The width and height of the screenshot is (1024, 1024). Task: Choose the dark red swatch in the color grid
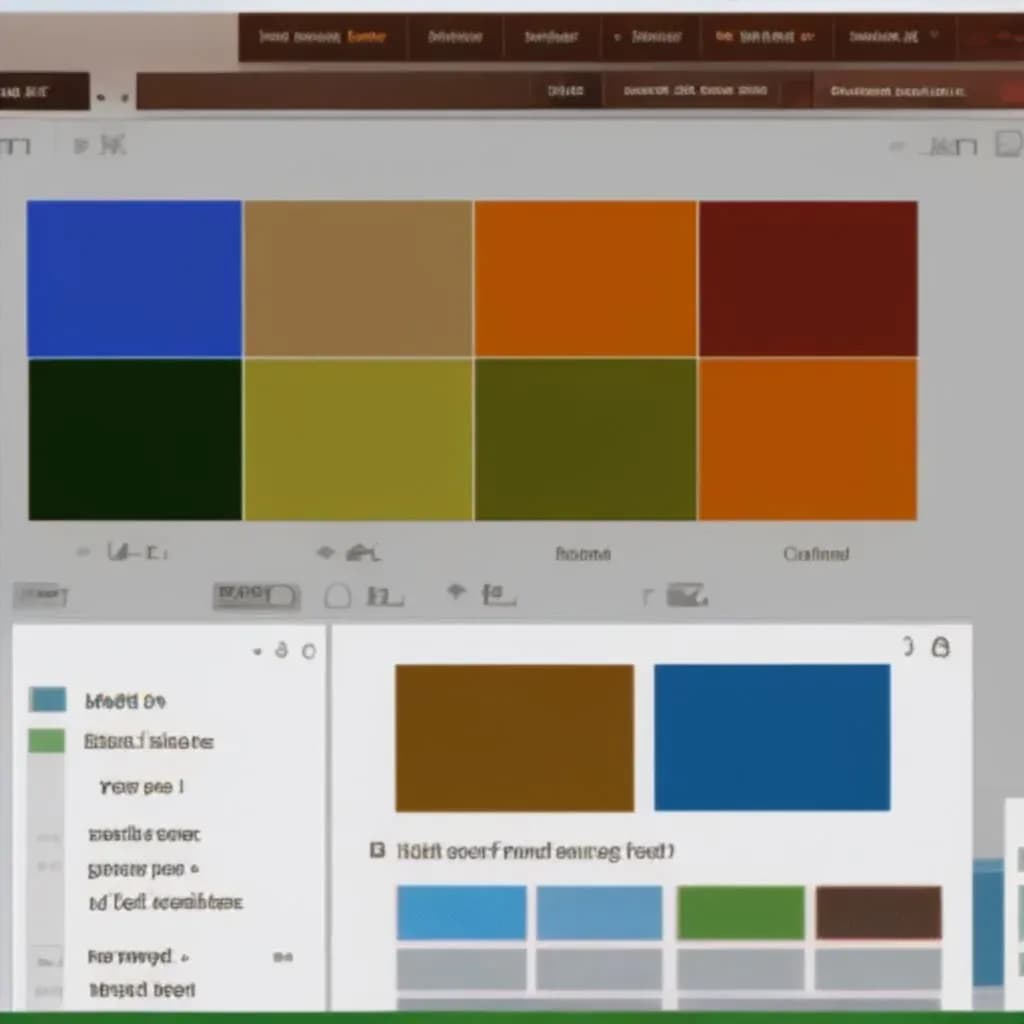tap(808, 278)
